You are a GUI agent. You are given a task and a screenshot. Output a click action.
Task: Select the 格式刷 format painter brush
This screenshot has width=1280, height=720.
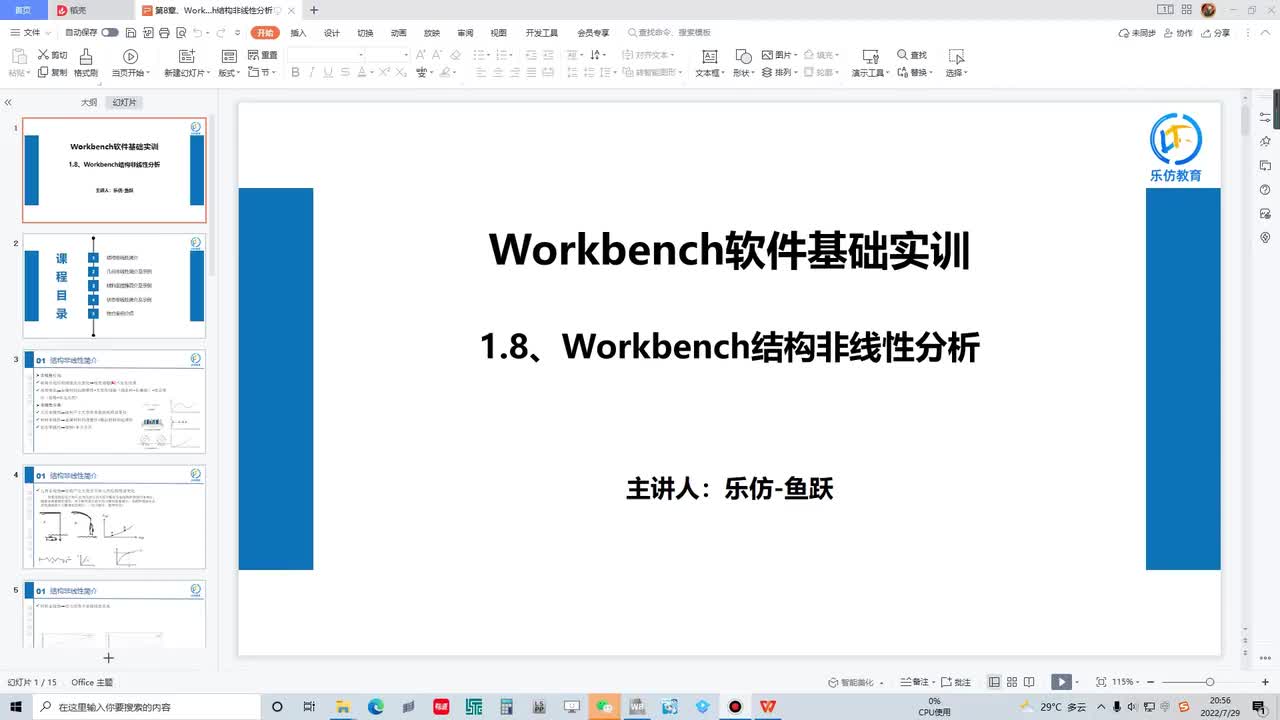[86, 63]
